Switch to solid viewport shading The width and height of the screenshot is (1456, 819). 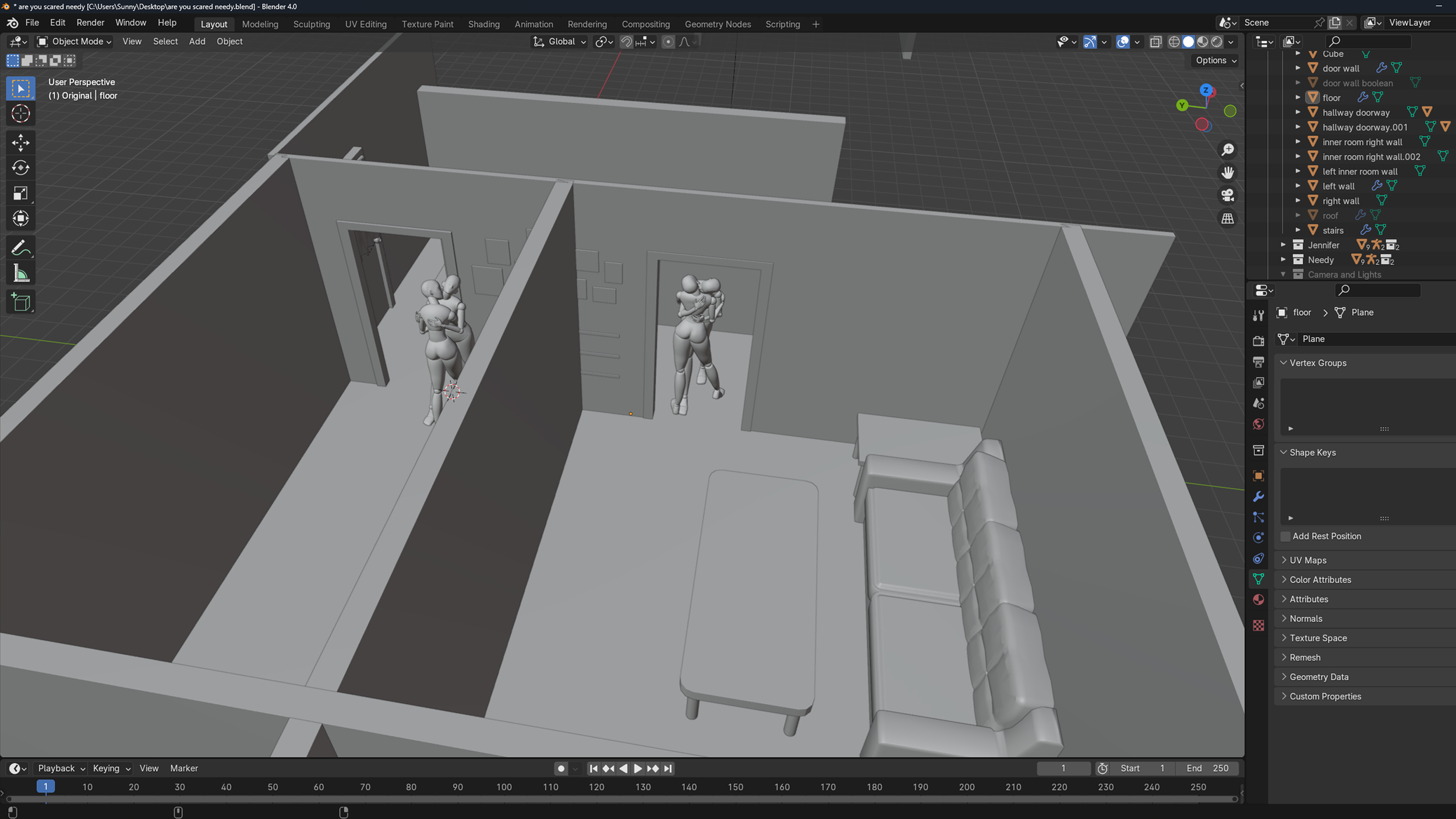pyautogui.click(x=1188, y=41)
